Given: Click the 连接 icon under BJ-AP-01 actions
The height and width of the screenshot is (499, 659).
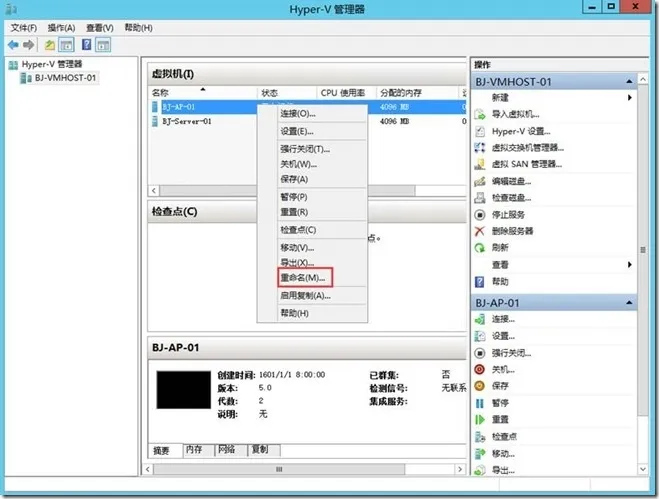Looking at the screenshot, I should (480, 319).
